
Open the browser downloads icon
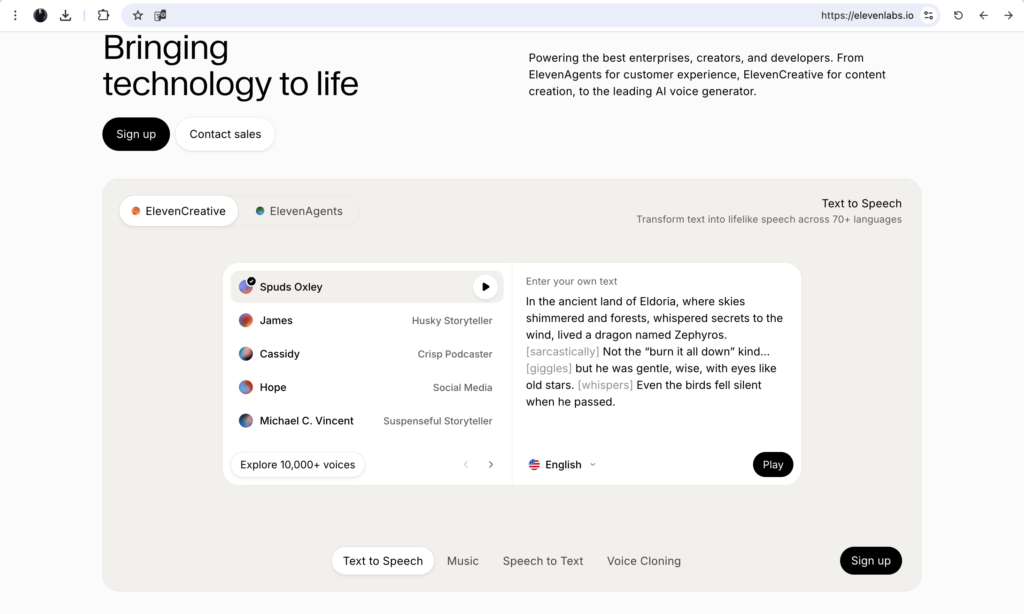[x=66, y=15]
